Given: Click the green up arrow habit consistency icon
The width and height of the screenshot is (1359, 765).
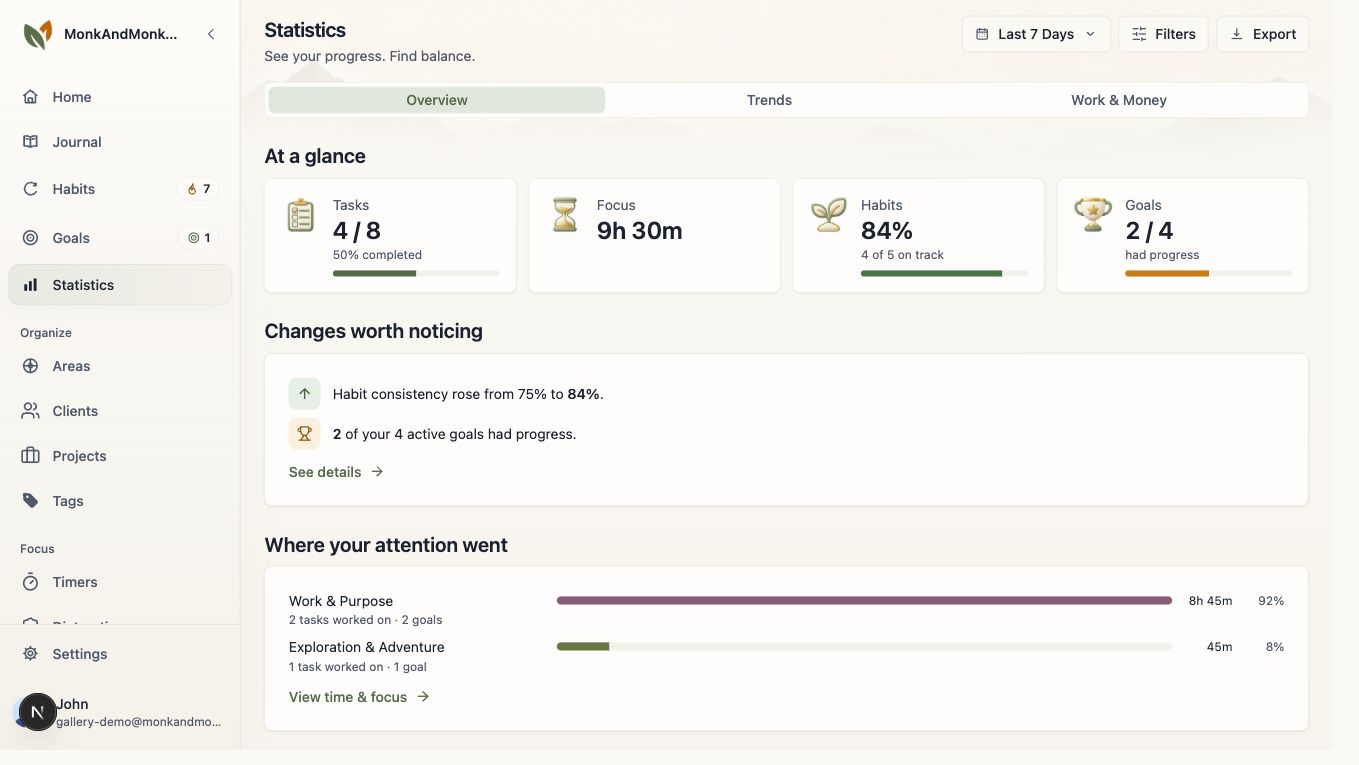Looking at the screenshot, I should pos(305,394).
